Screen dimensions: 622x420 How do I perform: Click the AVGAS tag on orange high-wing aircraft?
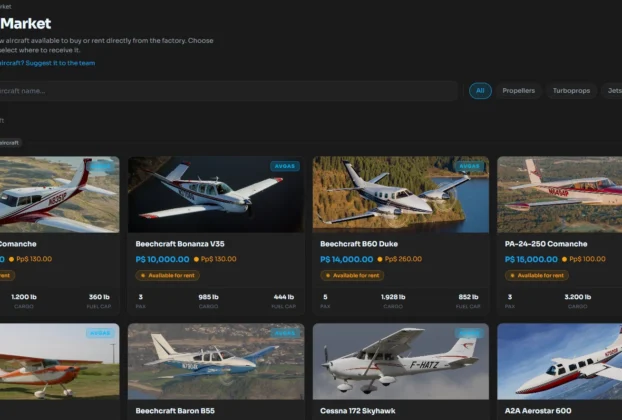[x=100, y=333]
